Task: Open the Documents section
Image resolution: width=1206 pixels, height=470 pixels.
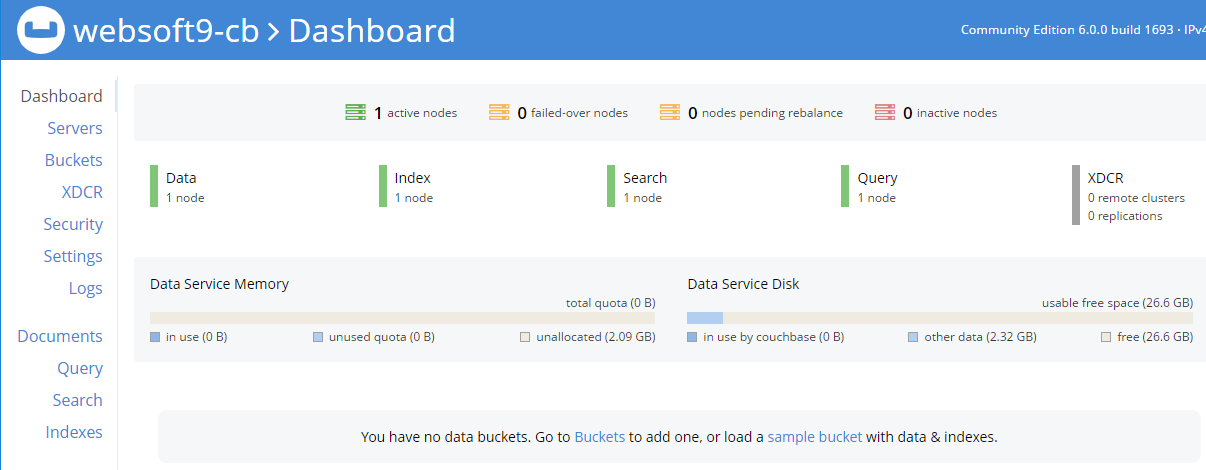Action: pos(60,336)
